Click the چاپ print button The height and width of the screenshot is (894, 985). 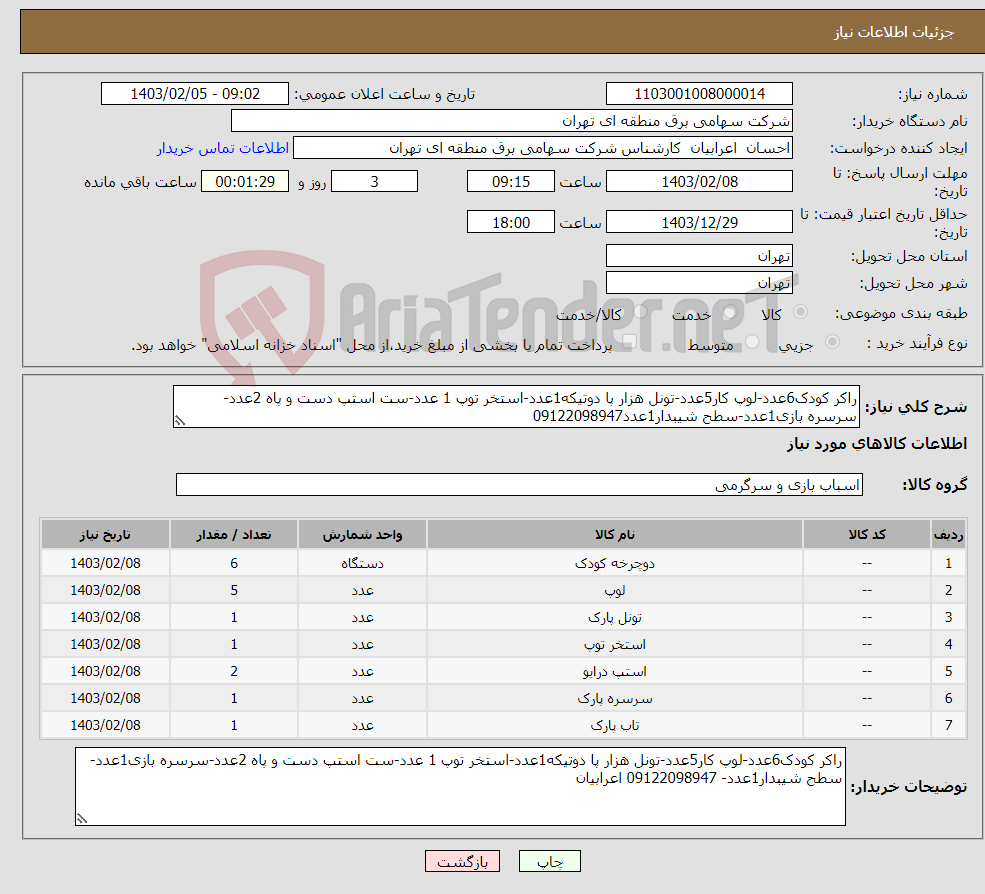(550, 861)
